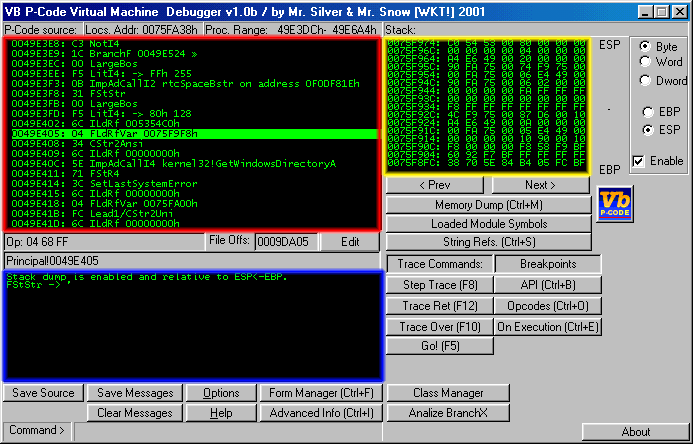Click the Breakpoints header

[548, 264]
